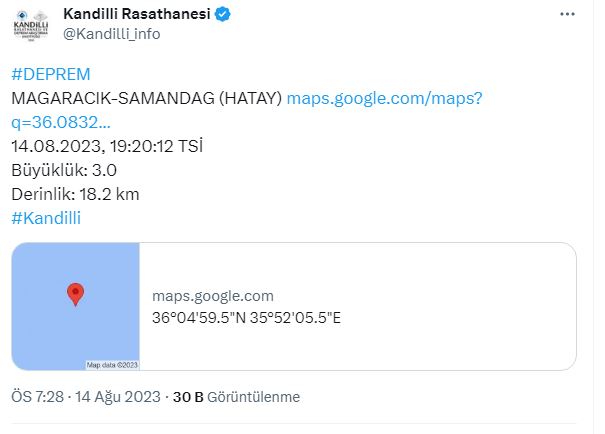Open the three-dot more options menu
This screenshot has width=605, height=434.
tap(568, 14)
